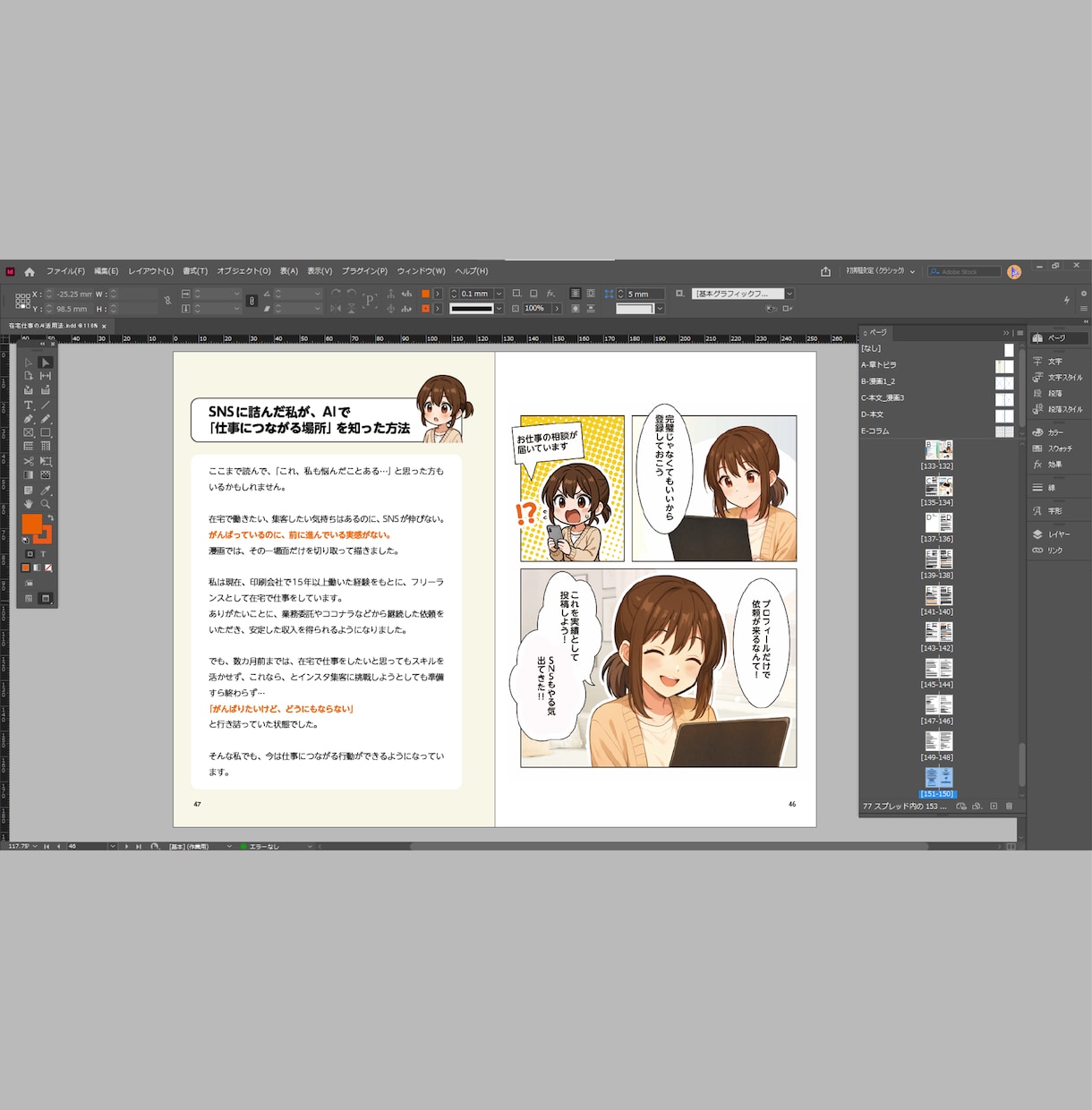Open the レイヤー panel button

click(1051, 534)
